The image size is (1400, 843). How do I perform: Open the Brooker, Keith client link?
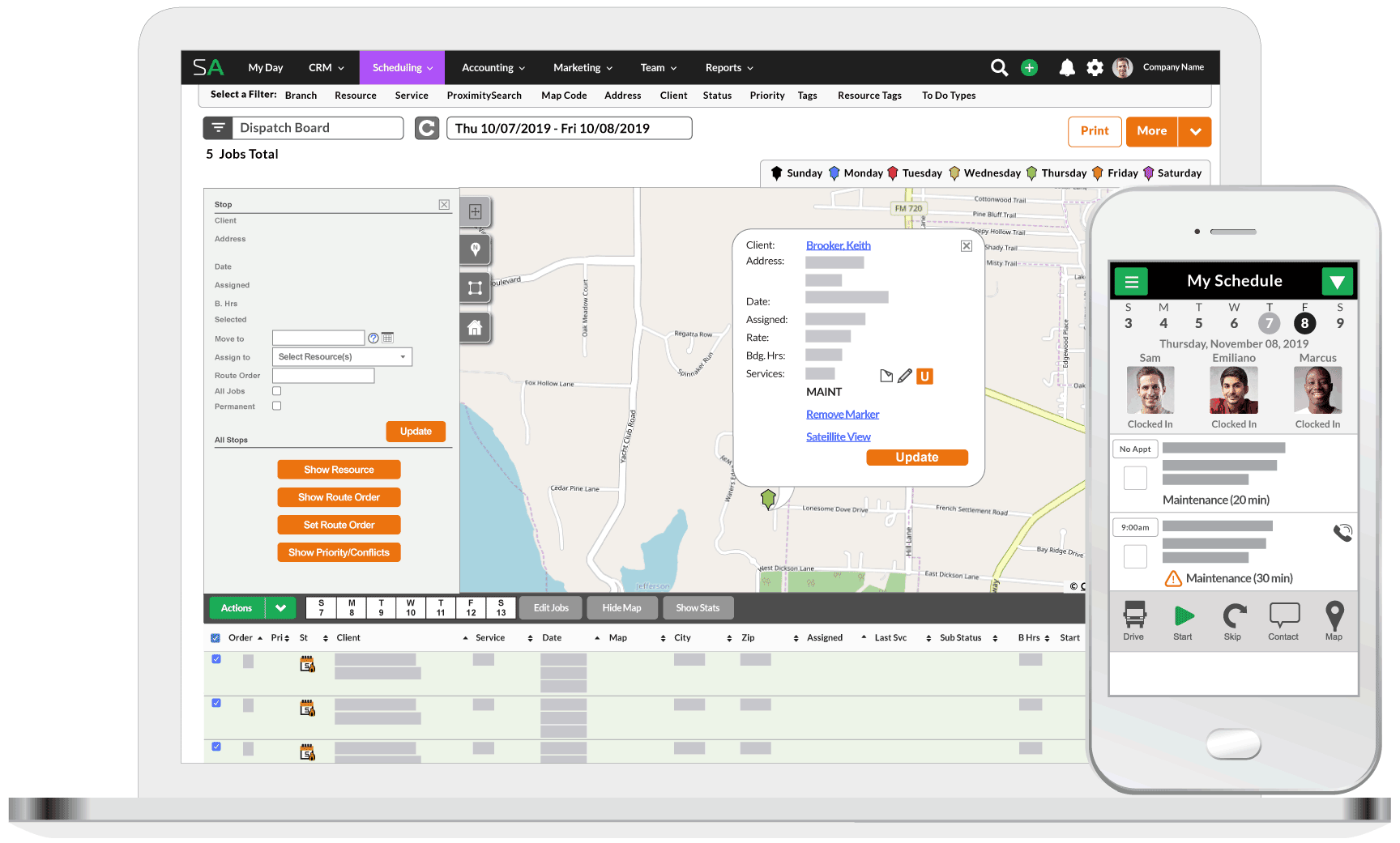(839, 245)
